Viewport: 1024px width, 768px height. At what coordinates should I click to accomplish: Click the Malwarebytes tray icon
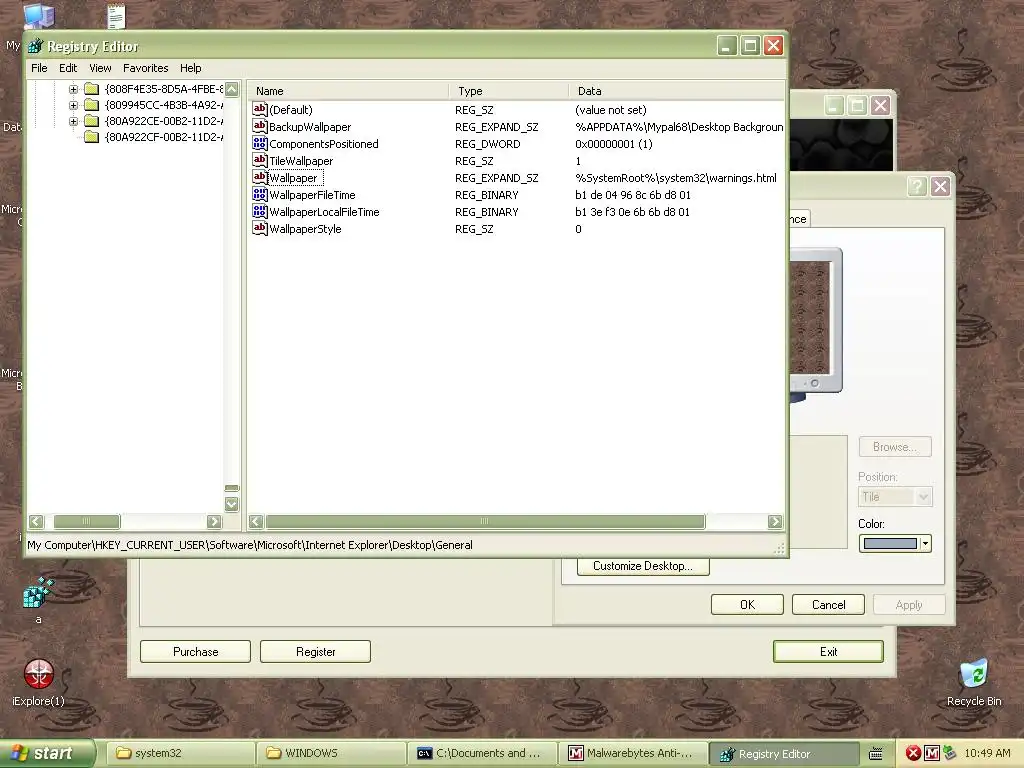932,753
